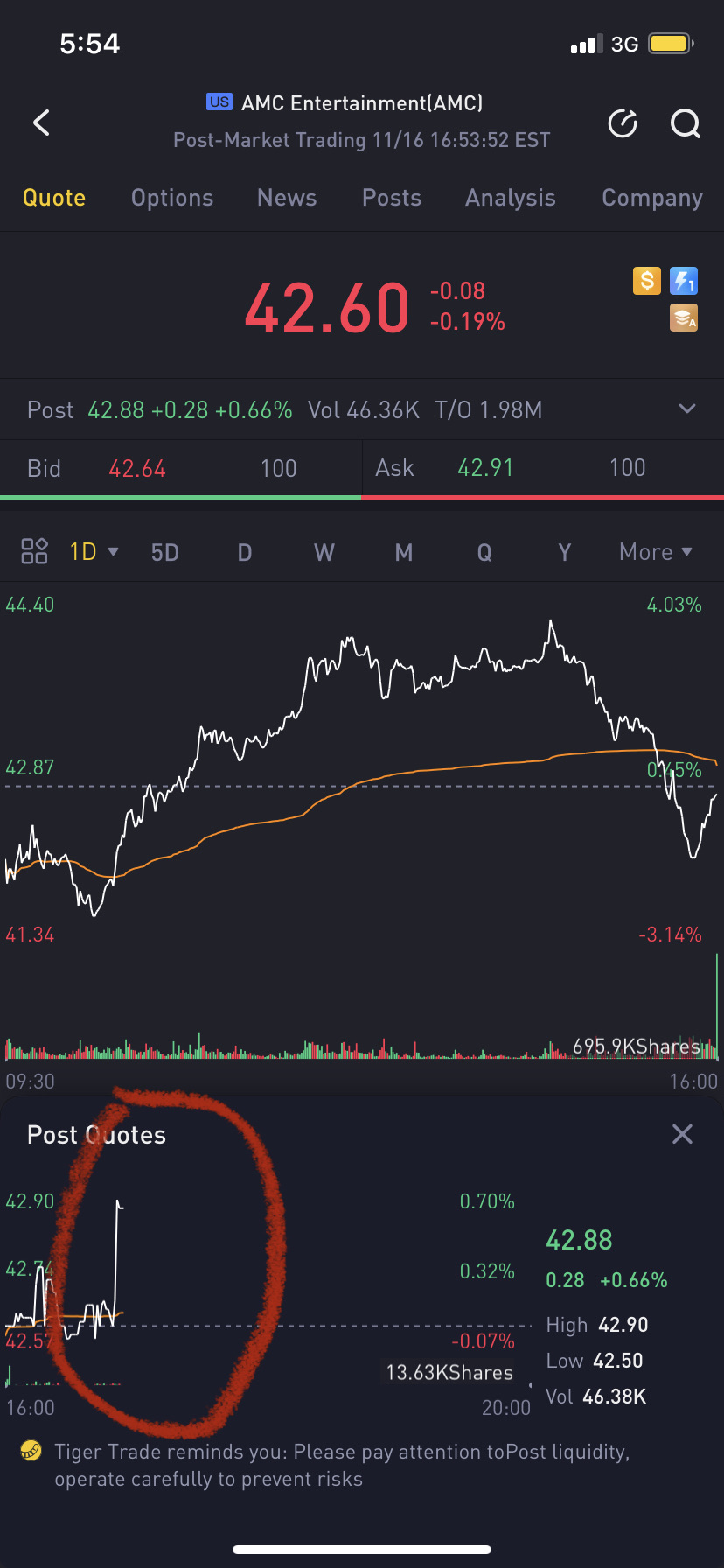Screen dimensions: 724x1568
Task: Tap the yellow dollar sign badge
Action: tap(647, 281)
